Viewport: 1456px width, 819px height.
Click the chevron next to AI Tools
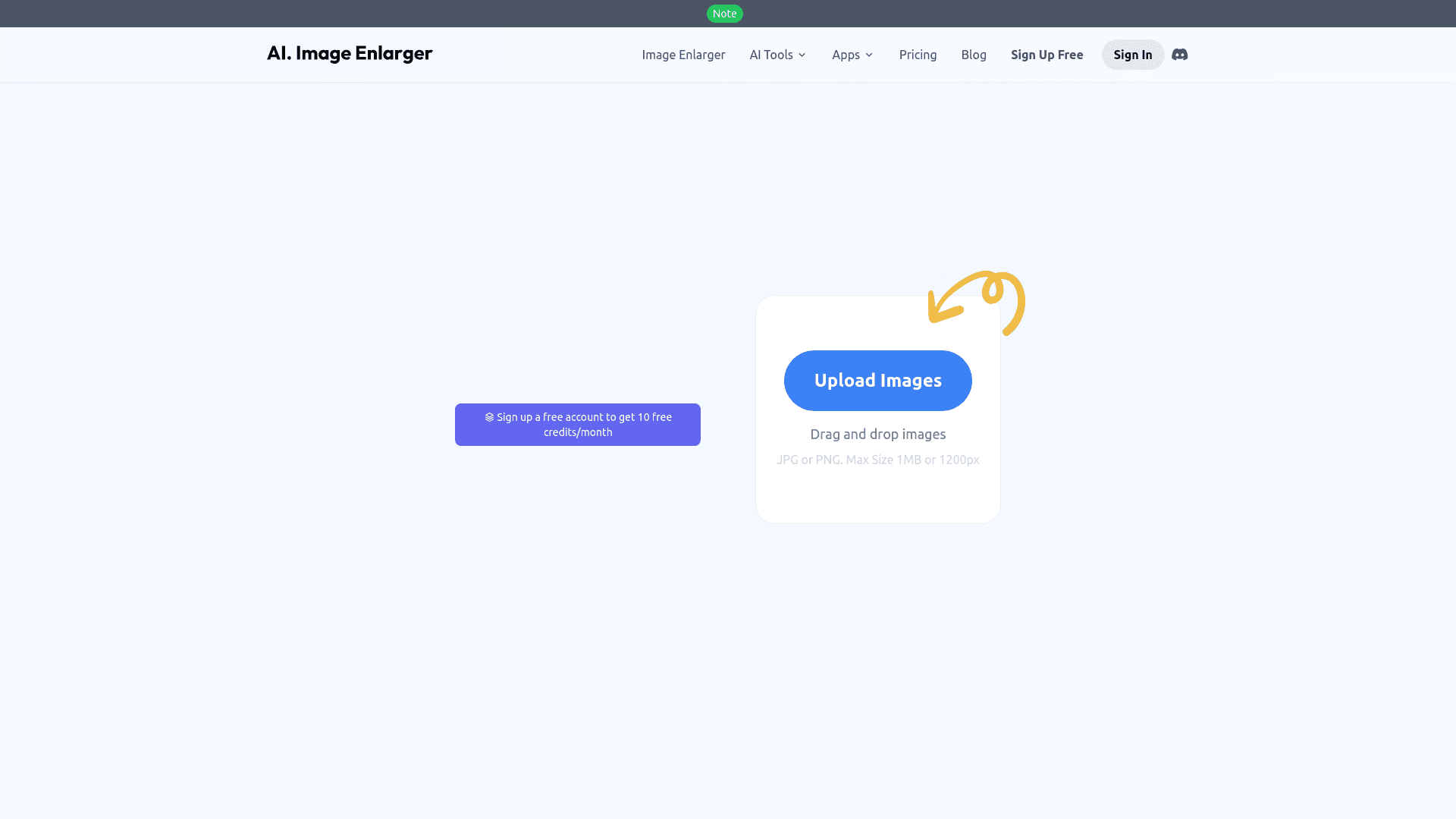pyautogui.click(x=802, y=55)
